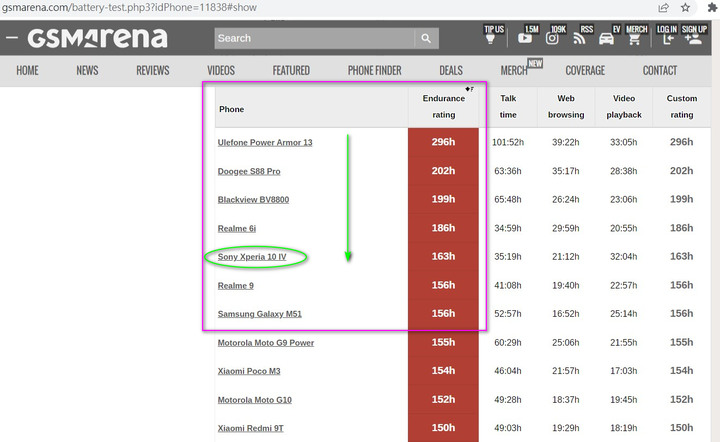Open the Coverage menu item
This screenshot has height=442, width=720.
tap(585, 70)
